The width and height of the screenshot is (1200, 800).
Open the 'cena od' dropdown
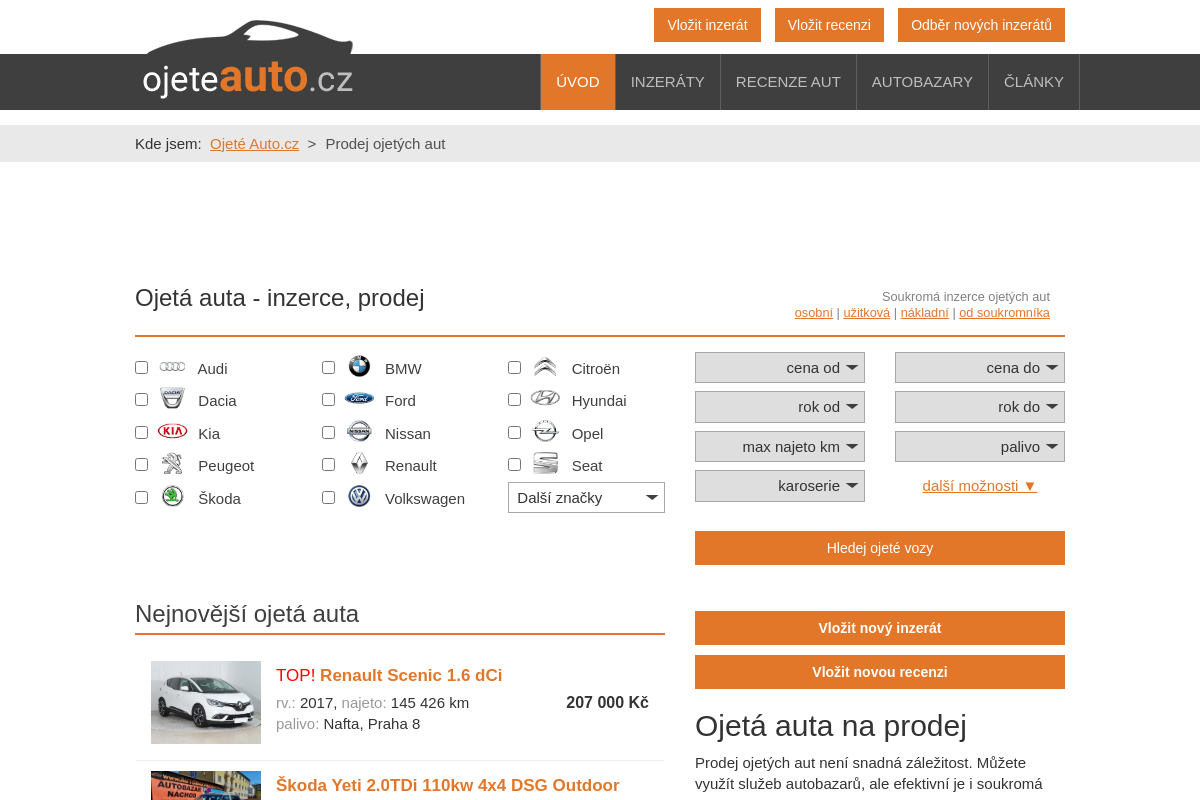779,367
